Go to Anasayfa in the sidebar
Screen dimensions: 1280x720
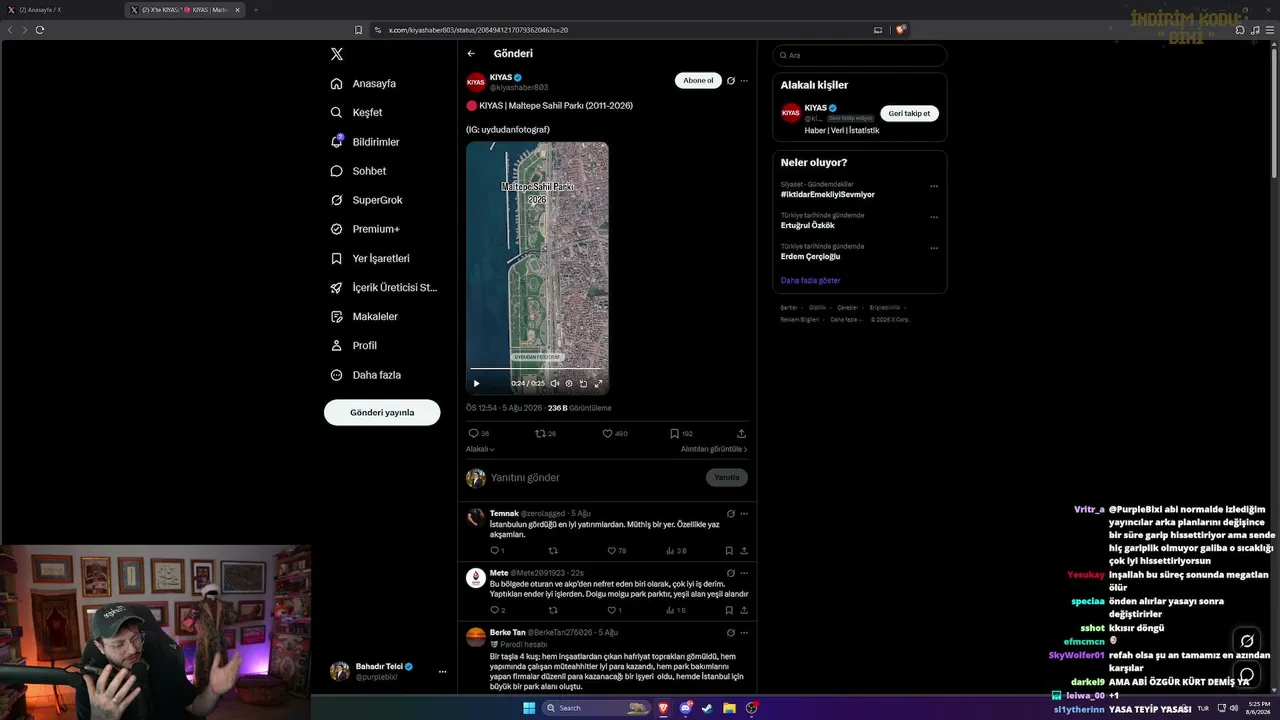pyautogui.click(x=363, y=84)
